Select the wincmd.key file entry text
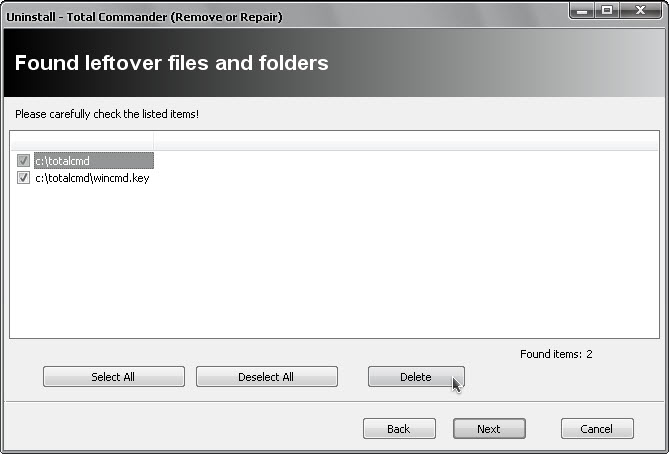The height and width of the screenshot is (454, 669). coord(91,178)
